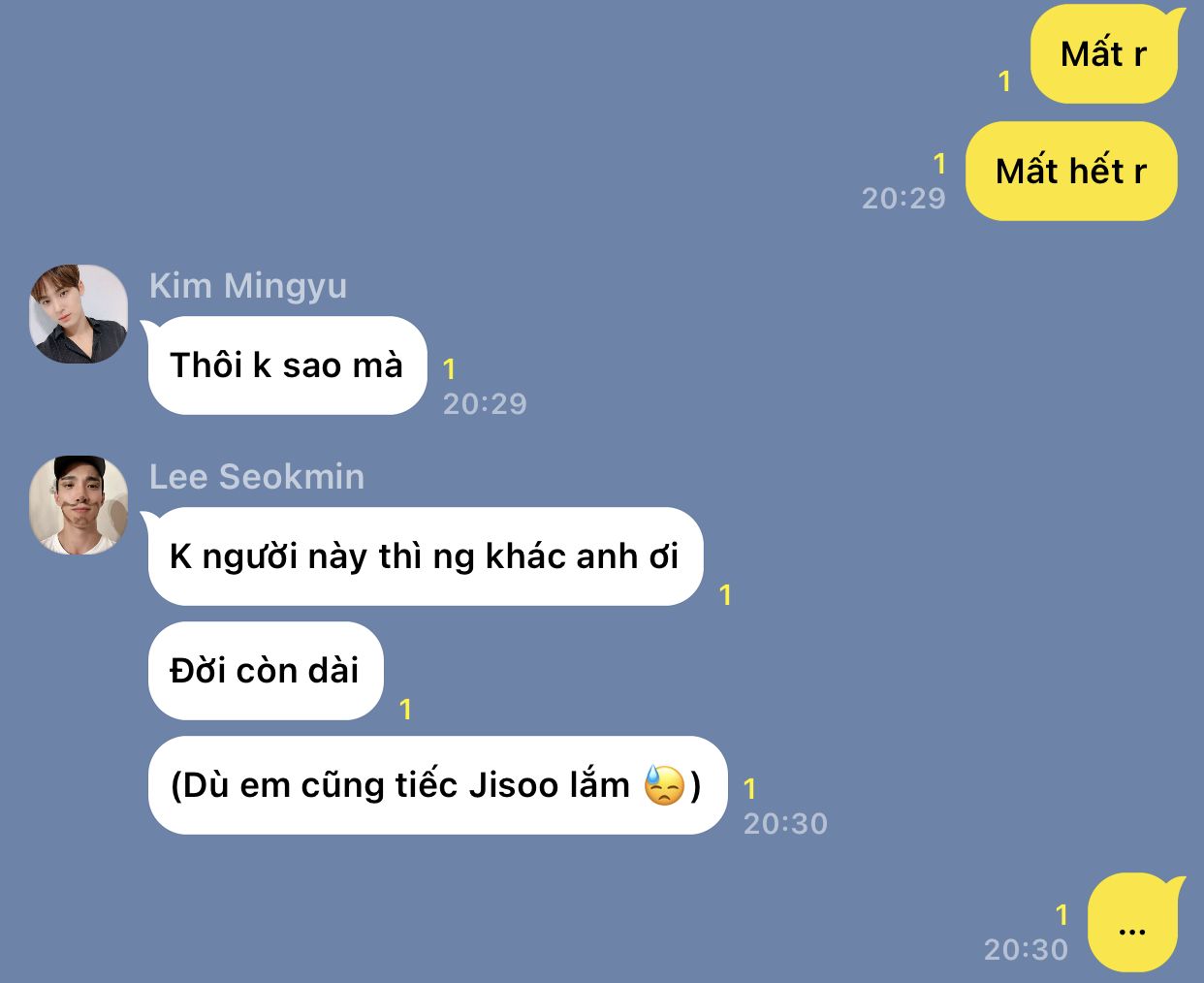Tap the "Thôi k sao mà" message
Viewport: 1204px width, 983px height.
click(x=286, y=365)
